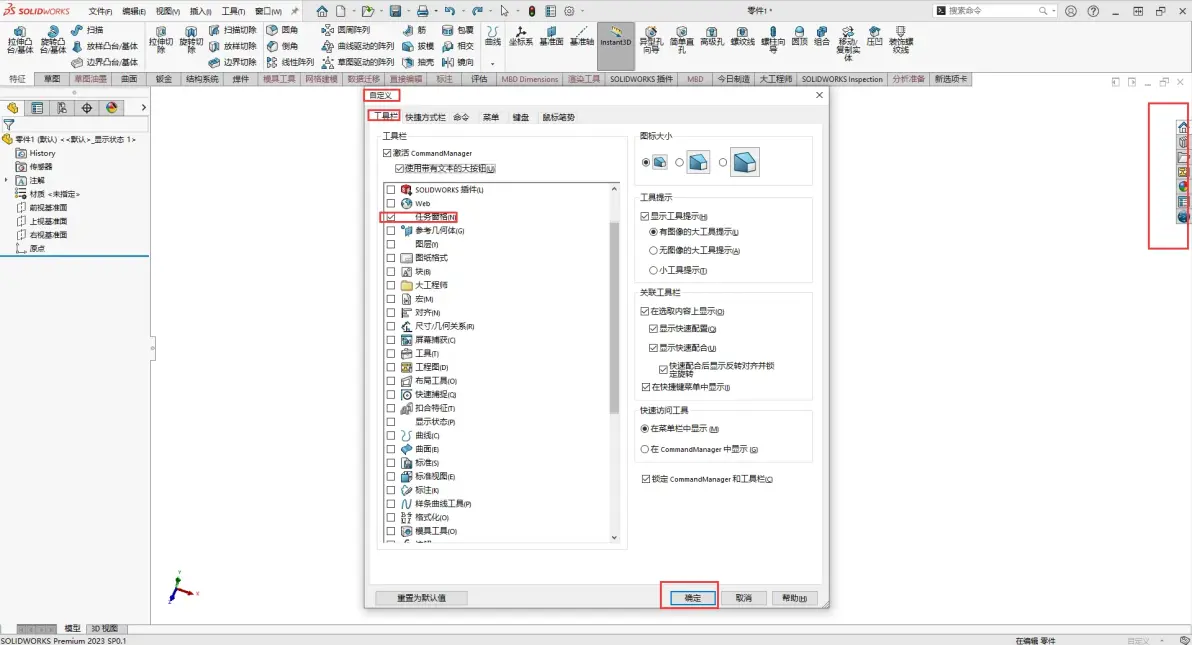Toggle 显示工具提示 checkbox
This screenshot has width=1192, height=645.
pyautogui.click(x=645, y=216)
